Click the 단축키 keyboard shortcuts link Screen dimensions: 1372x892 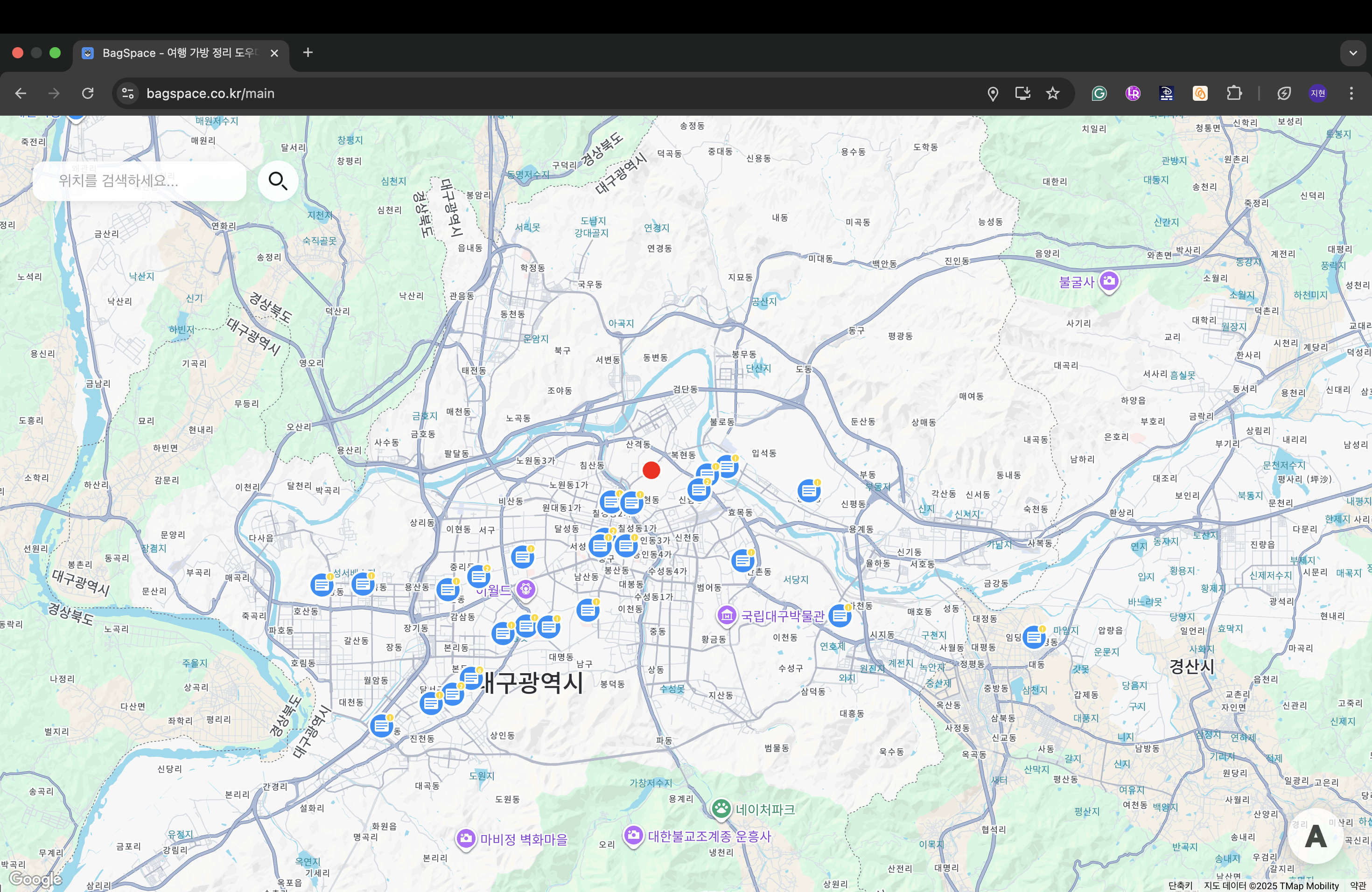pyautogui.click(x=1180, y=885)
